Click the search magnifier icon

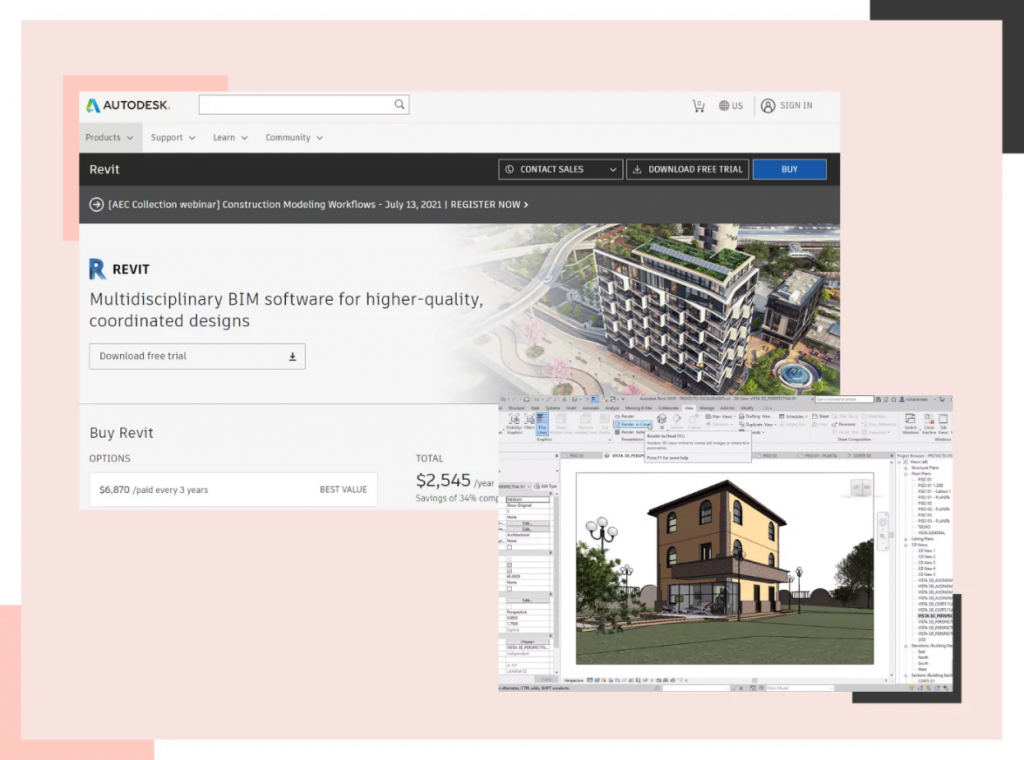(x=398, y=104)
